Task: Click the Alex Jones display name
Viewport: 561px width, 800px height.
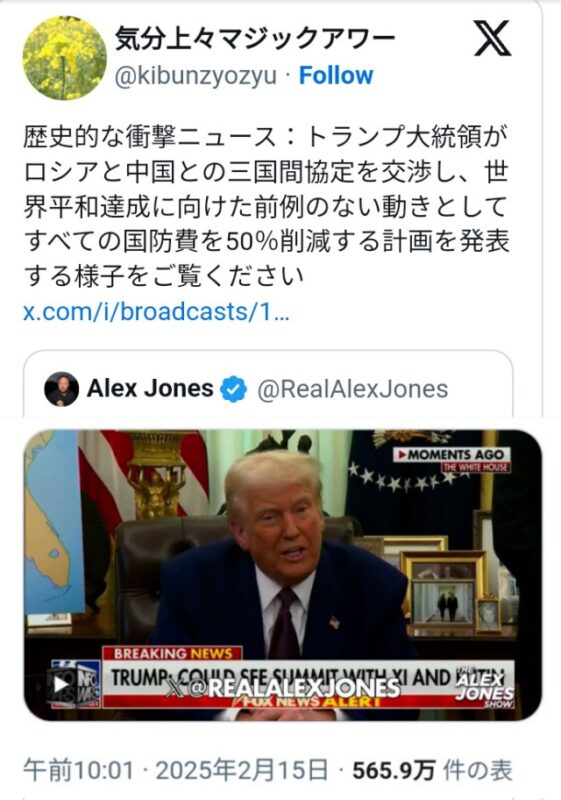Action: 150,389
